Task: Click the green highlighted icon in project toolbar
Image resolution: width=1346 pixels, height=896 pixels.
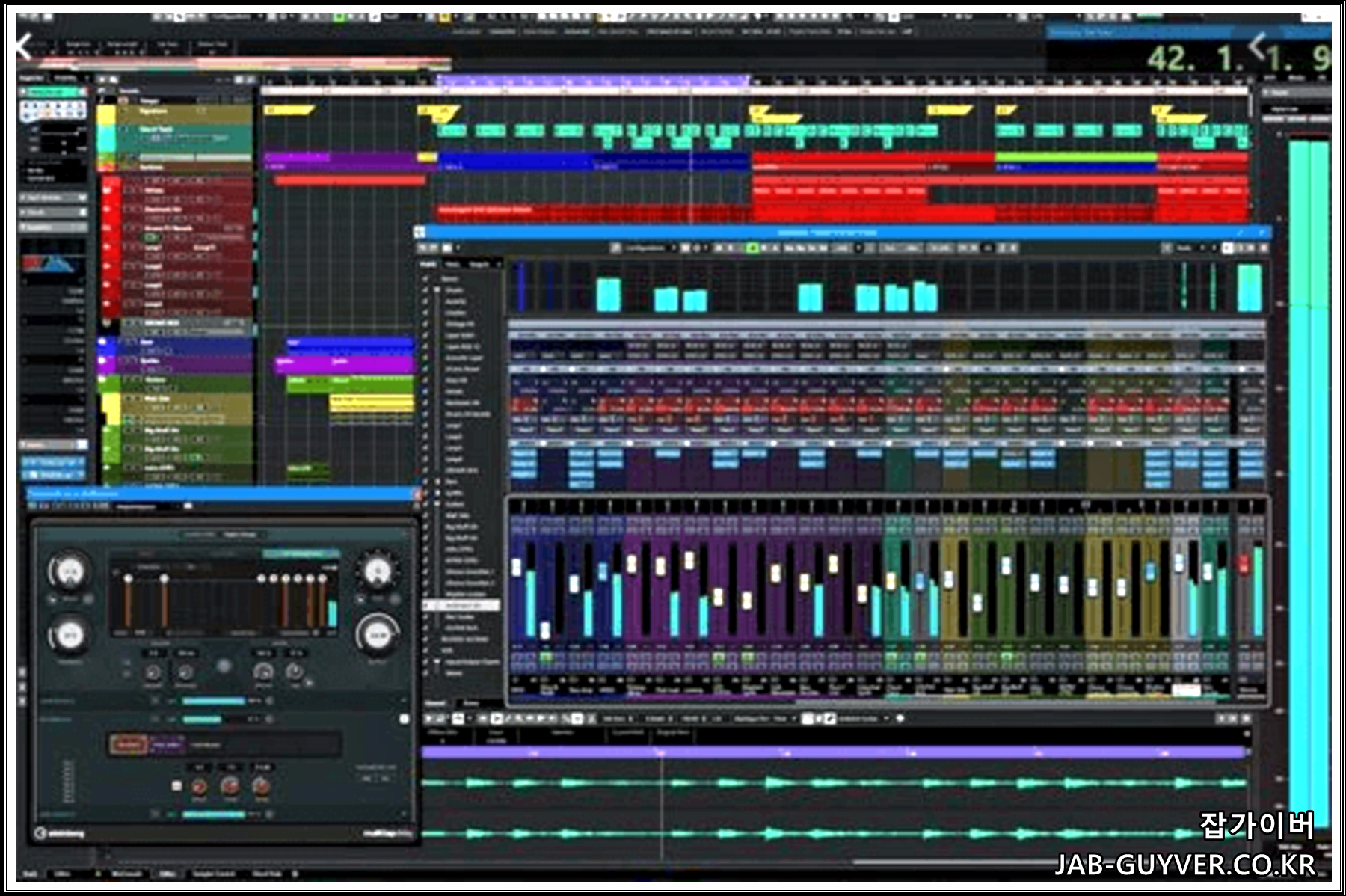Action: coord(339,16)
